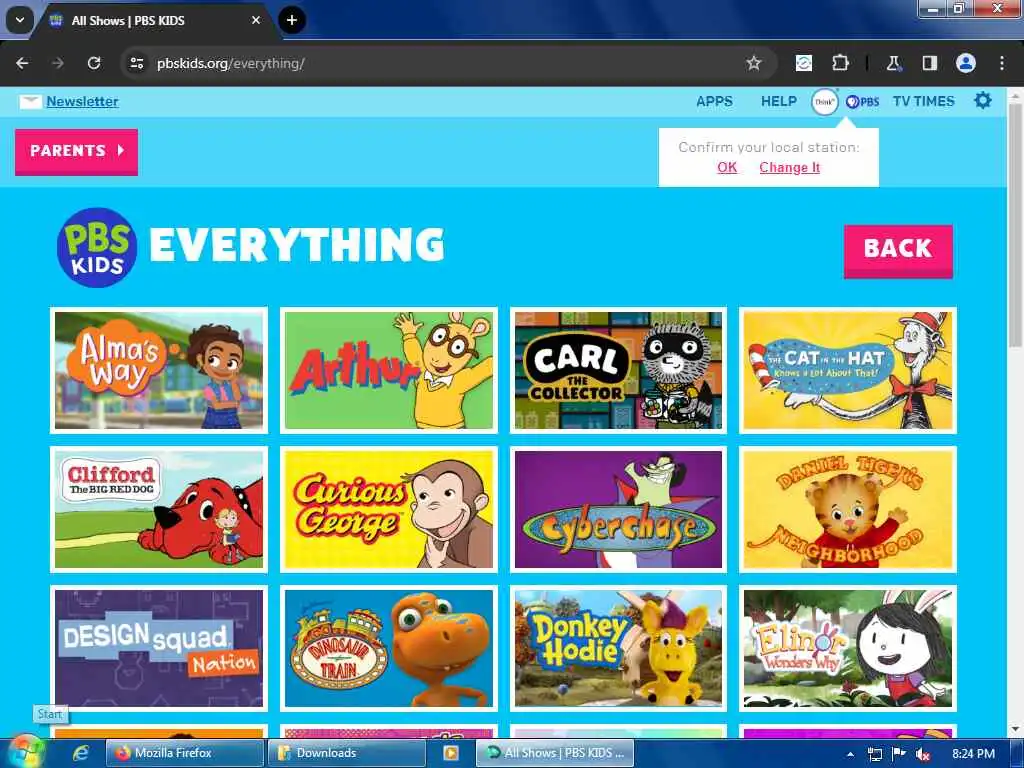Image resolution: width=1024 pixels, height=768 pixels.
Task: Open the Design Squad Nation thumbnail
Action: pyautogui.click(x=159, y=648)
